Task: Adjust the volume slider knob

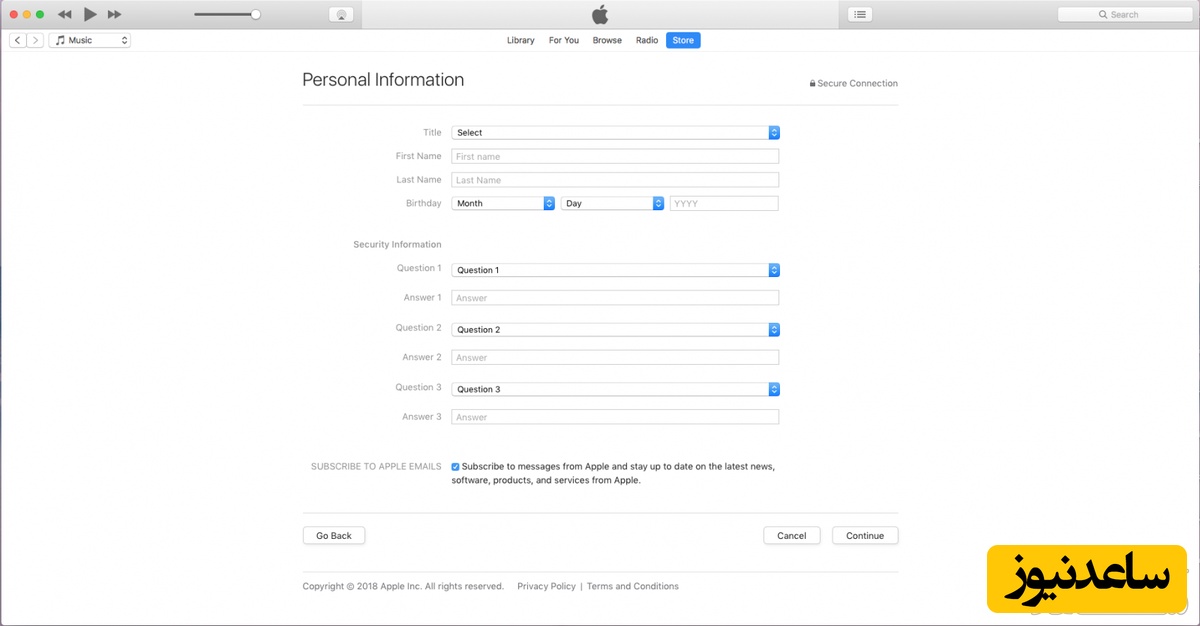Action: pyautogui.click(x=256, y=15)
